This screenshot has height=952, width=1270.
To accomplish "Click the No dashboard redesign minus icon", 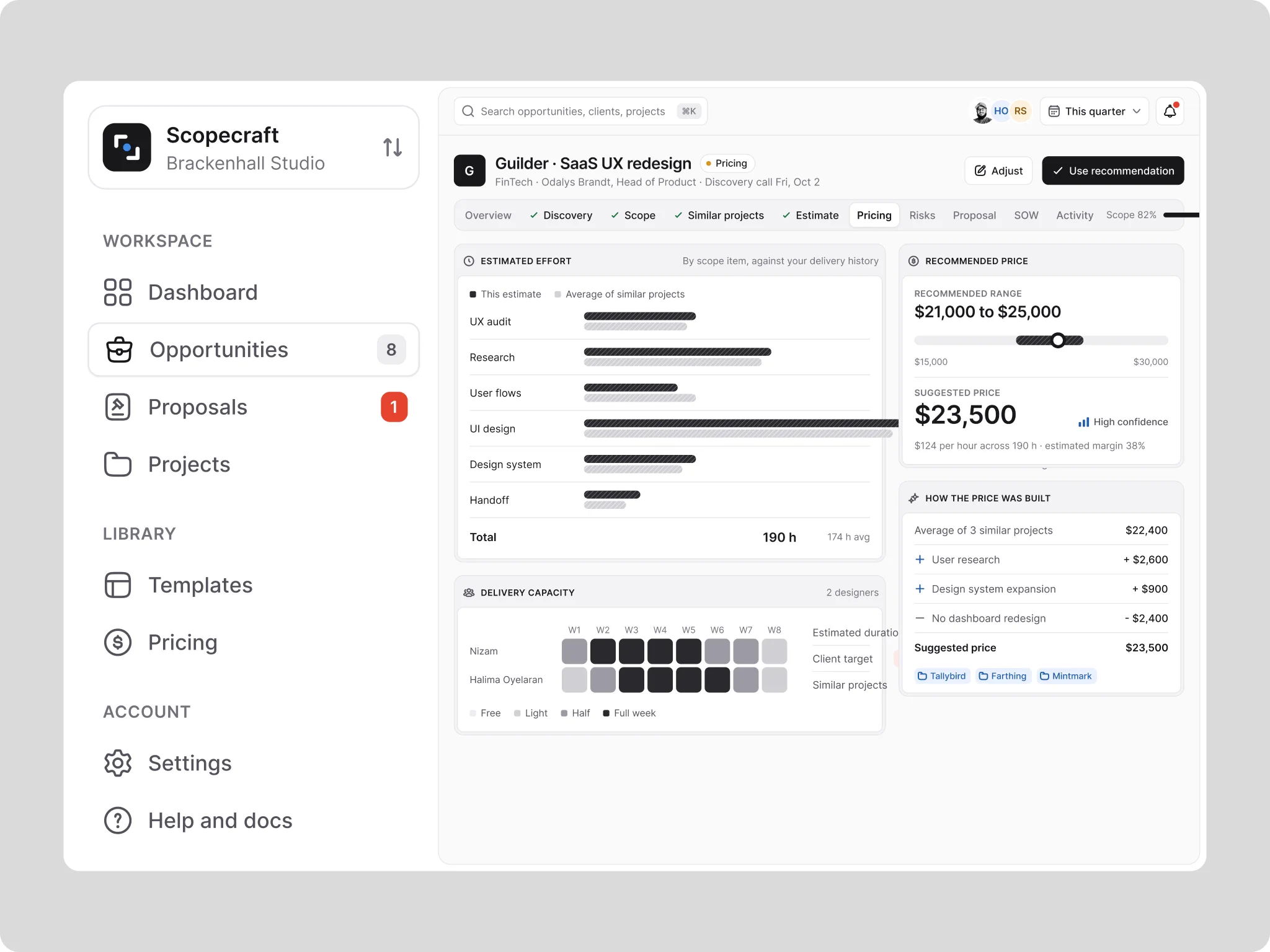I will pos(920,619).
